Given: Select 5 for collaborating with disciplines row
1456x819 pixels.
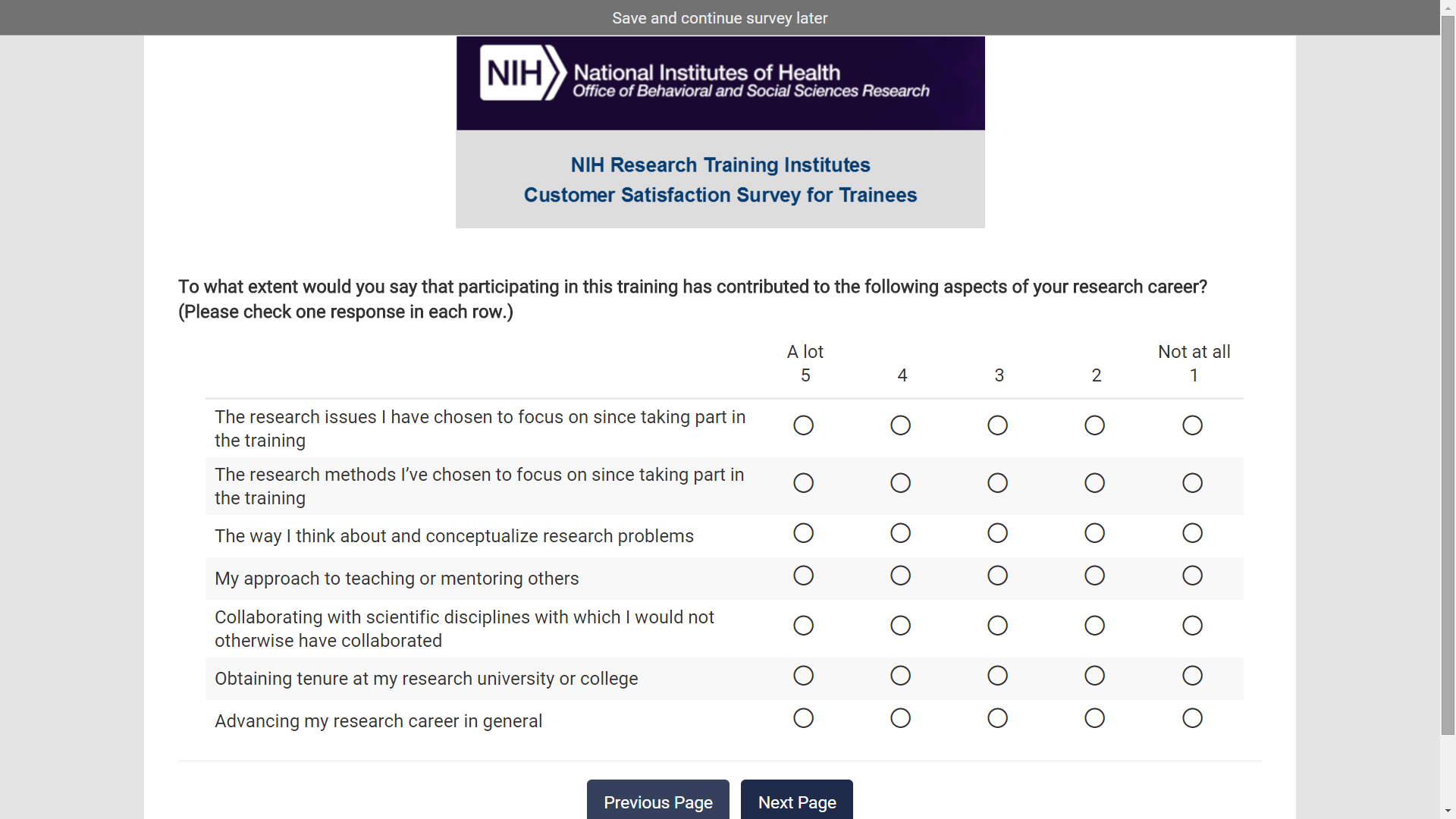Looking at the screenshot, I should 803,626.
